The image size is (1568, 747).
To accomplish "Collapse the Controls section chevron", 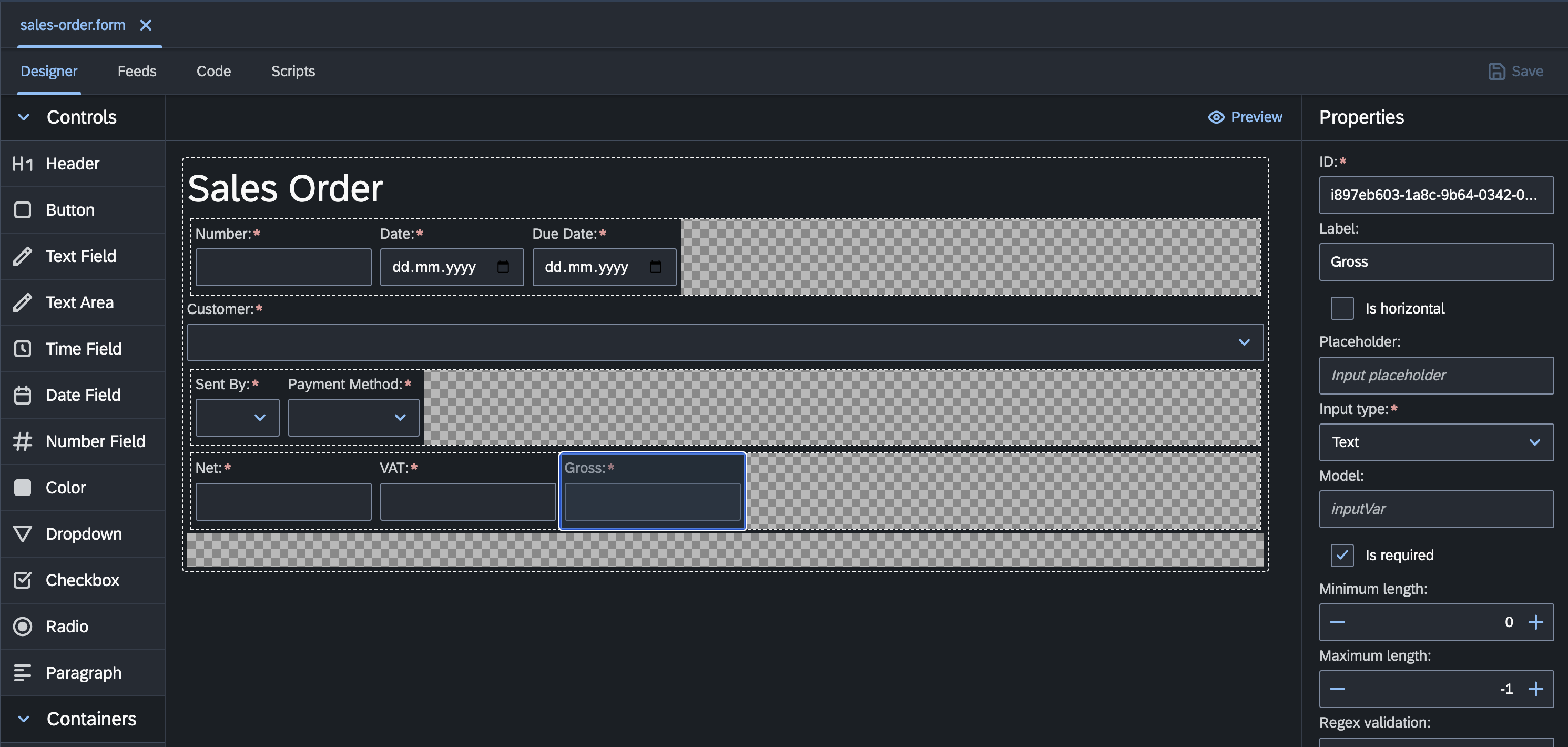I will (x=24, y=117).
